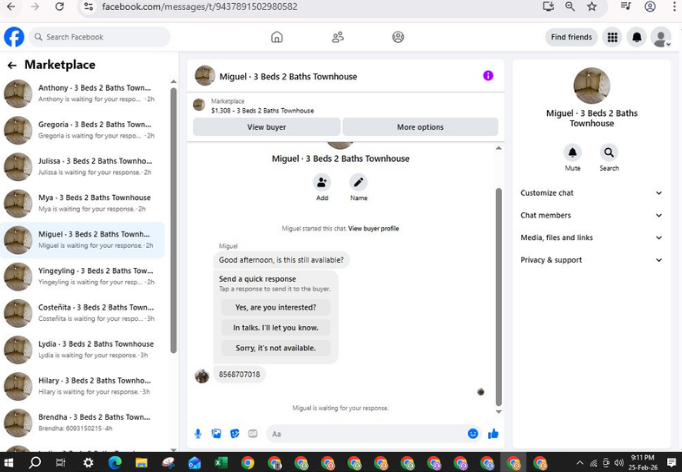Open Yingeyling's townhouse conversation
The width and height of the screenshot is (682, 472).
83,277
